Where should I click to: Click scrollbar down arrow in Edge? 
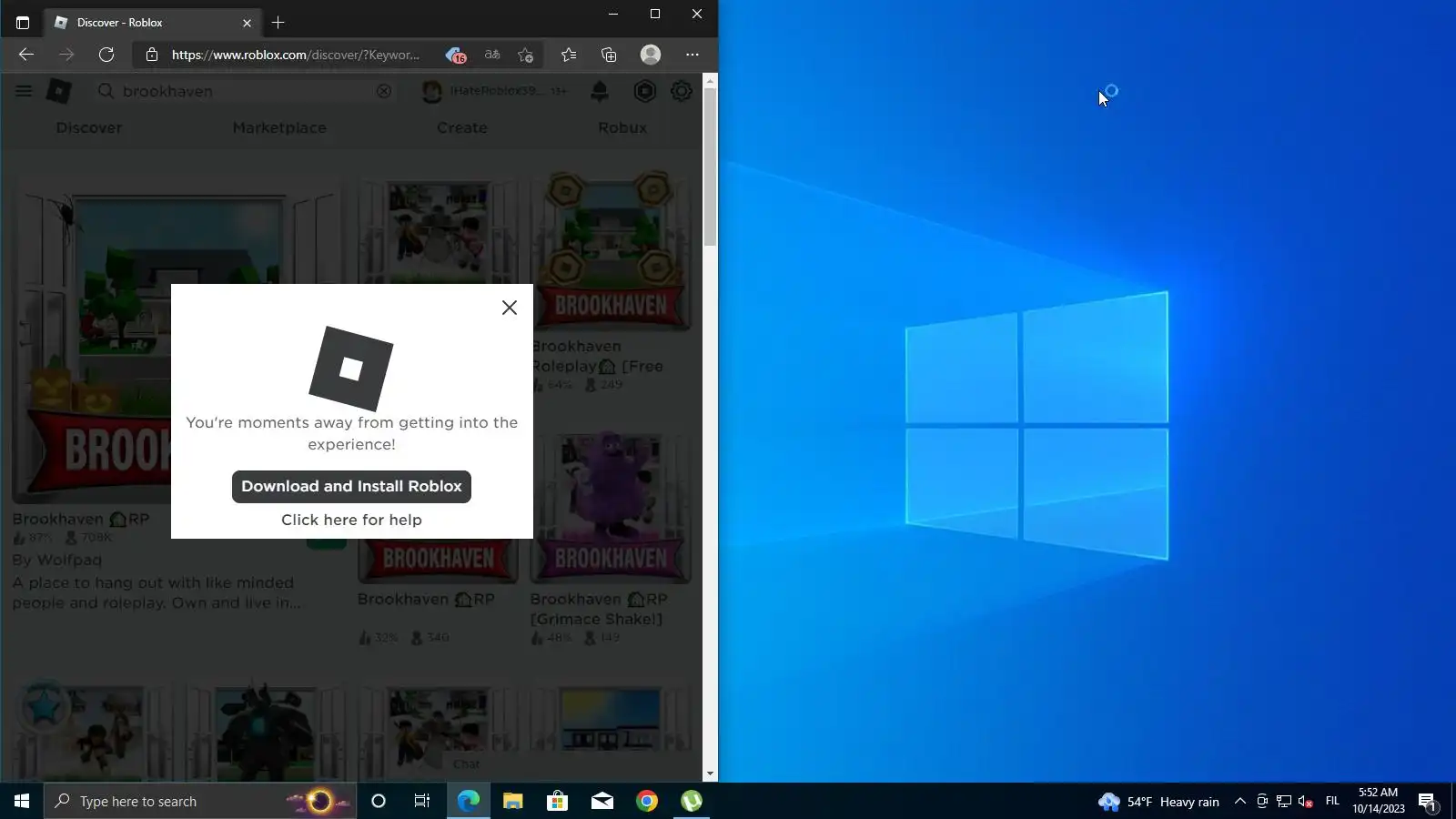pos(711,774)
